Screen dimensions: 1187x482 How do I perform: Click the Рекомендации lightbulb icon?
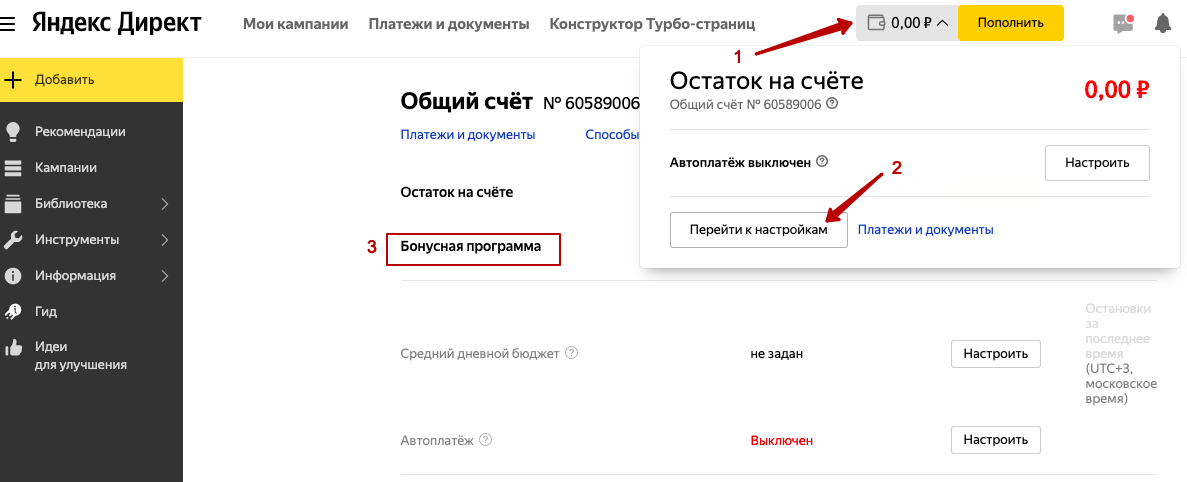tap(13, 132)
